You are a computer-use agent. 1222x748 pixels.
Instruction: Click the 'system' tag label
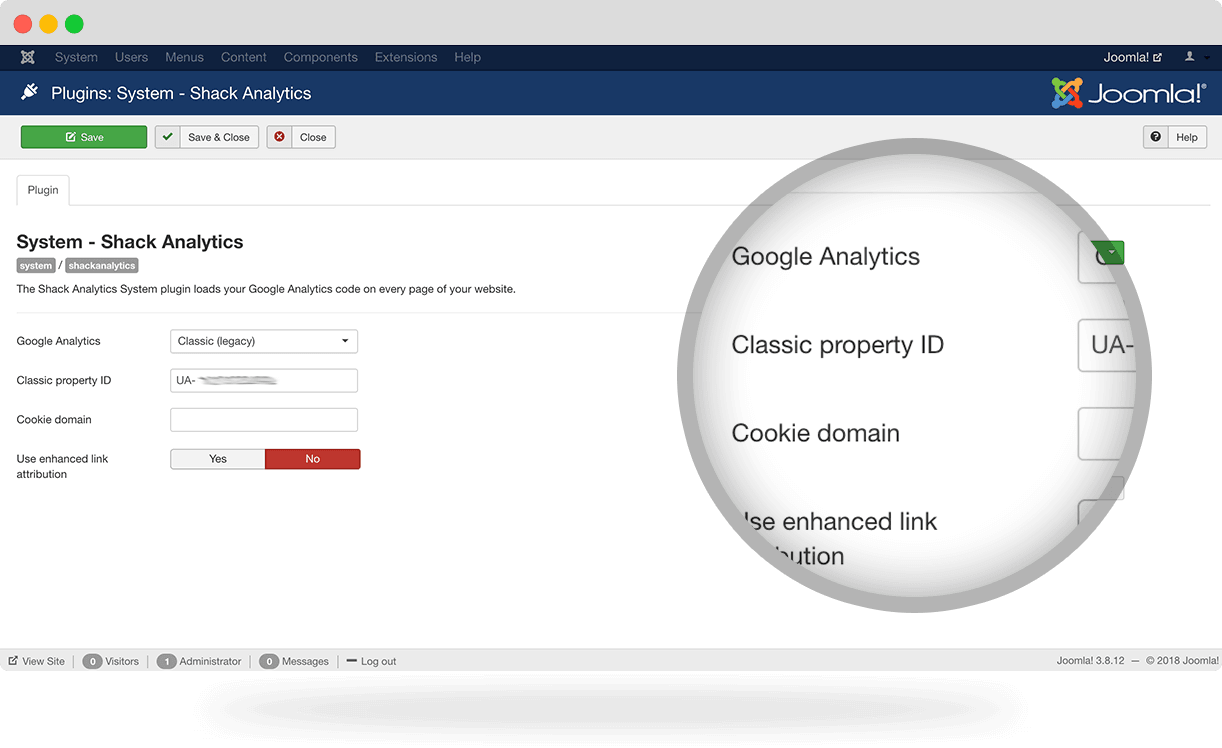[36, 266]
